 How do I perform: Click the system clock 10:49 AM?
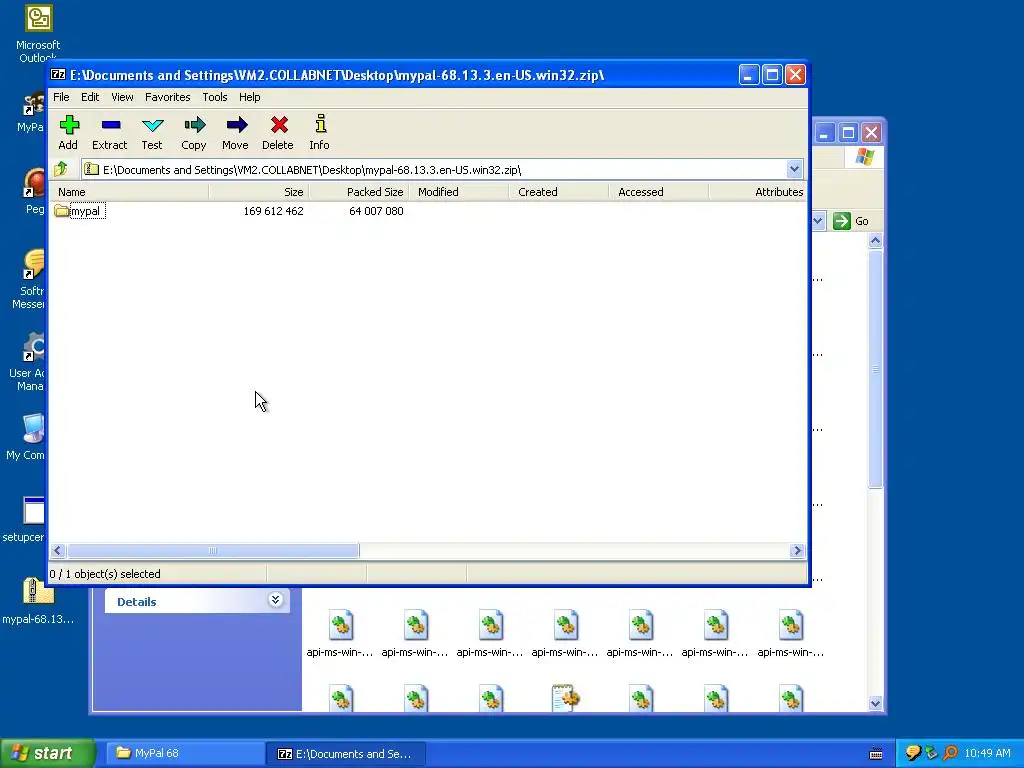point(987,753)
